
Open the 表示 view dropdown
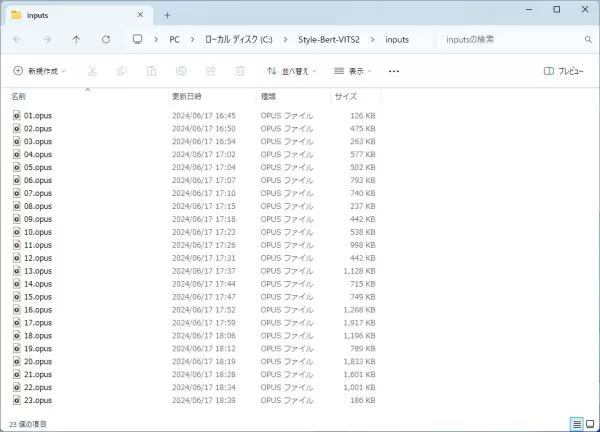(x=353, y=71)
